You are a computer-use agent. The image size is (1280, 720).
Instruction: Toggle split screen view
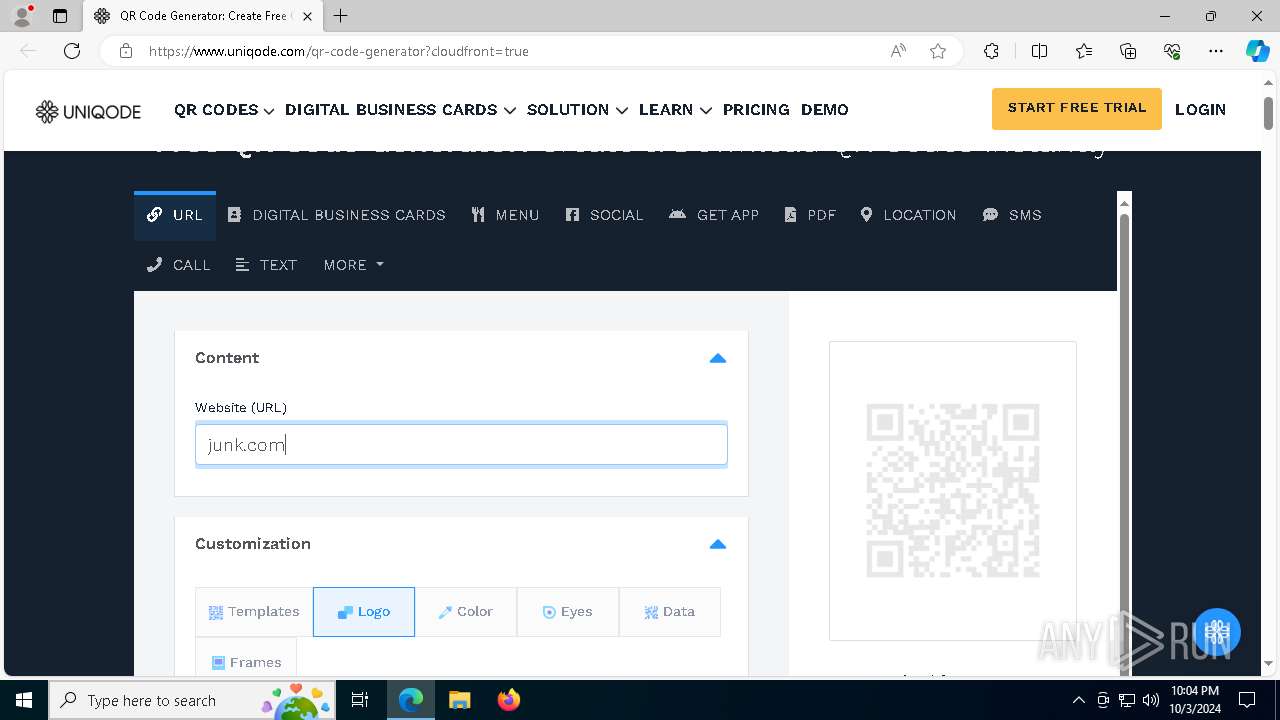(x=1039, y=51)
